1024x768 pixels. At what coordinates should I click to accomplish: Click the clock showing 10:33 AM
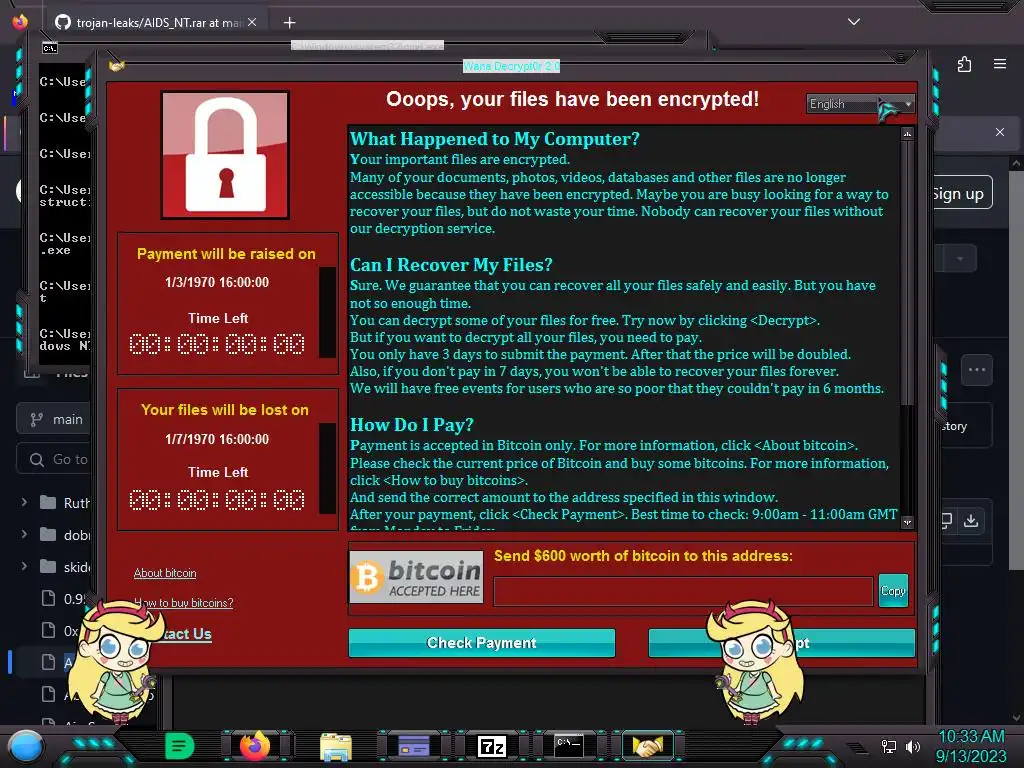coord(971,736)
